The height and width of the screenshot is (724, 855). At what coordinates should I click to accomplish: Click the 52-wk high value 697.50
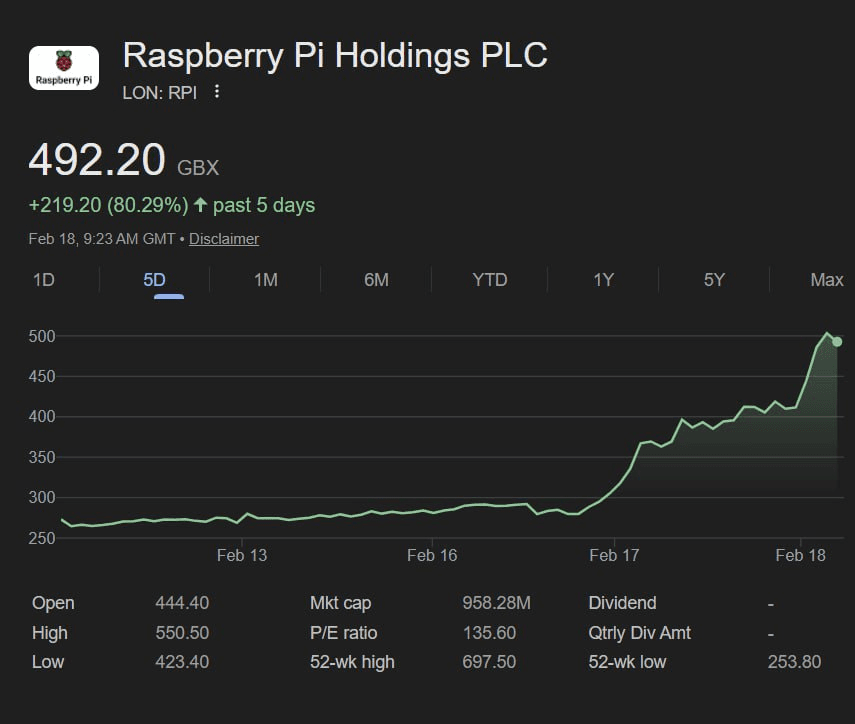click(x=489, y=662)
